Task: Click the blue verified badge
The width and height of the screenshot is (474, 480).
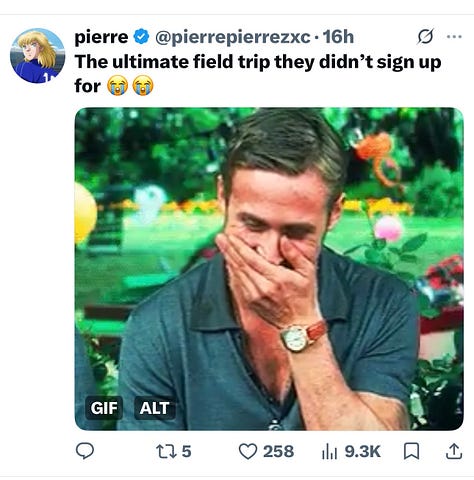Action: 141,36
